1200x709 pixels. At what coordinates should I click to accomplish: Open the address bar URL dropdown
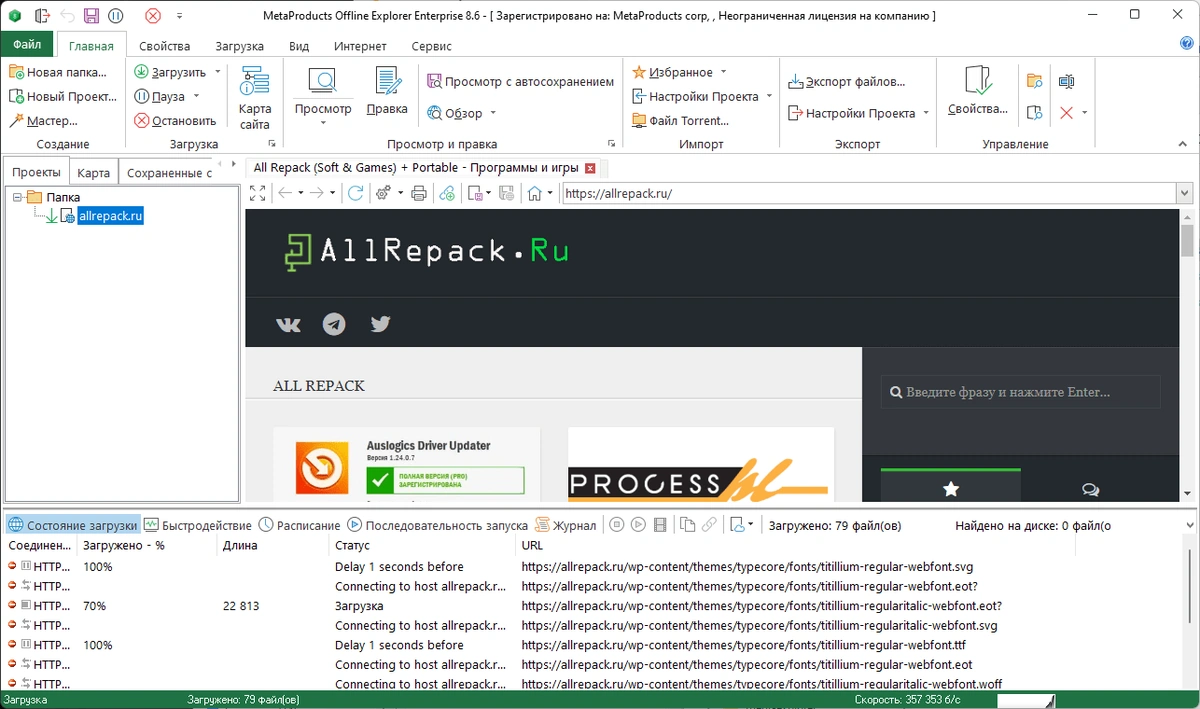click(1184, 193)
